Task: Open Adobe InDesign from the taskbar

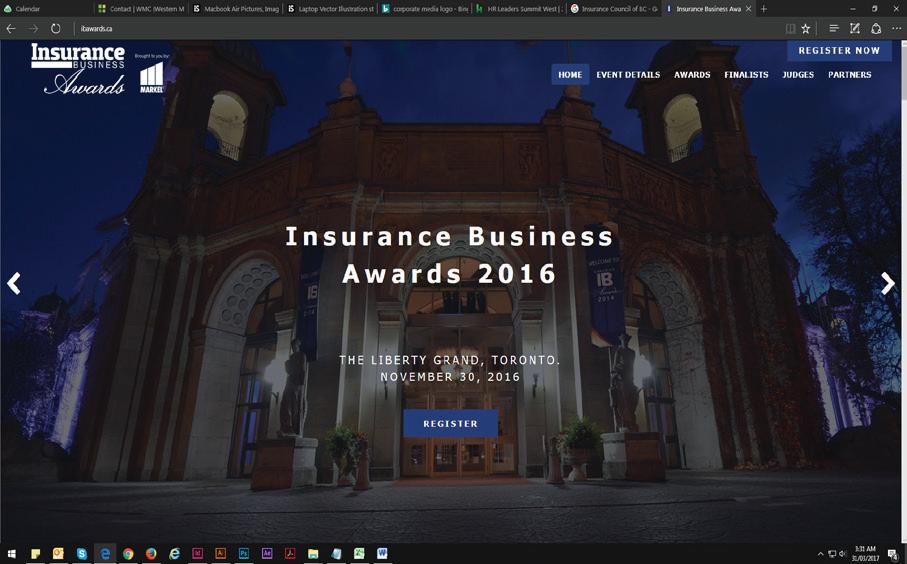Action: pyautogui.click(x=197, y=554)
